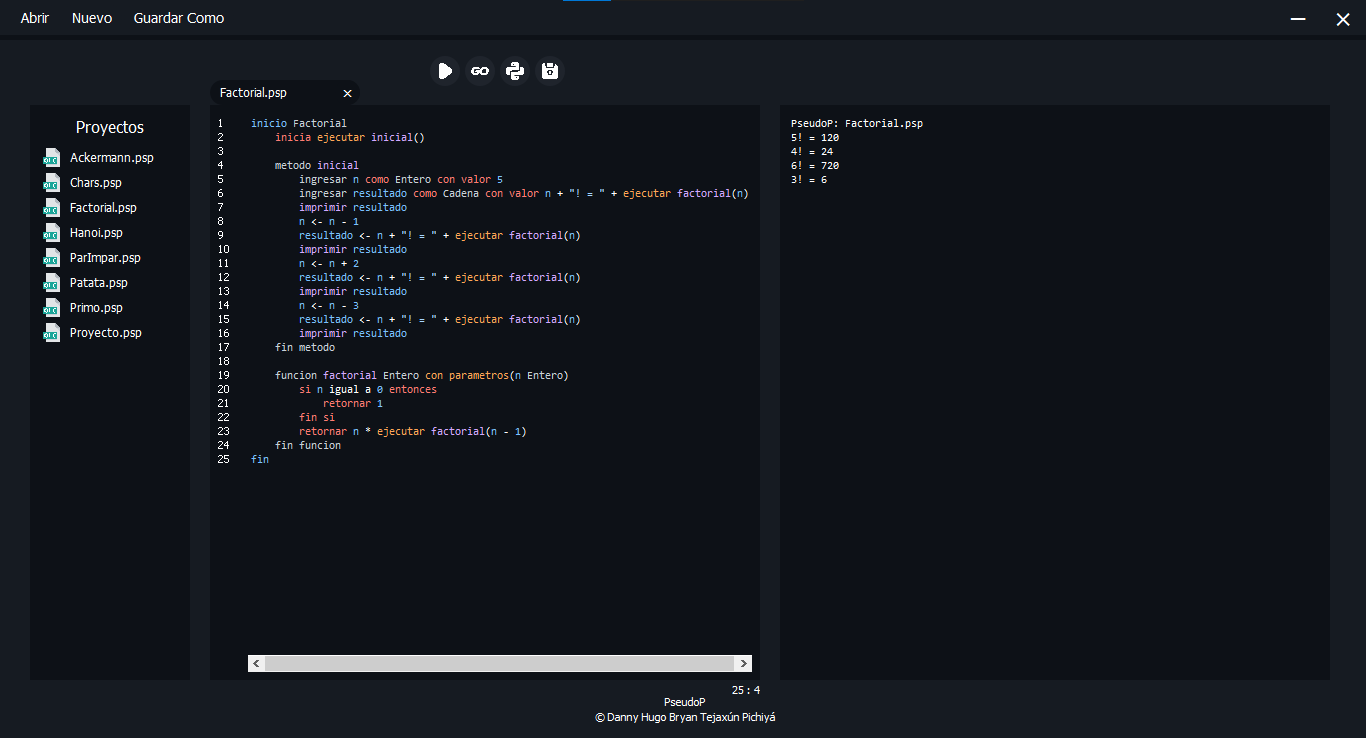
Task: Click the cursor position "25 : 4" indicator
Action: [746, 690]
